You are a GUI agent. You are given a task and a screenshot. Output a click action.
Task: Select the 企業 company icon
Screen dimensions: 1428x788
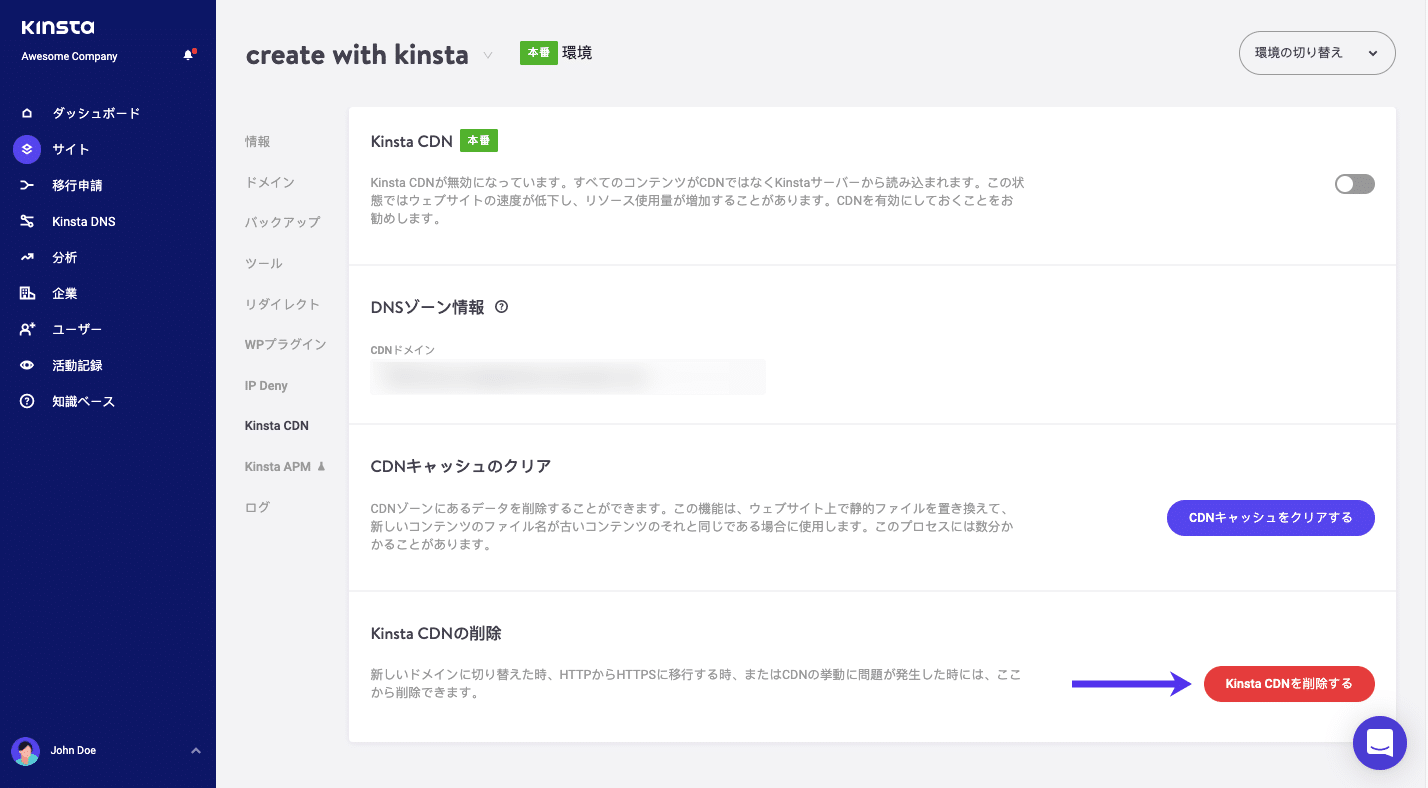27,293
